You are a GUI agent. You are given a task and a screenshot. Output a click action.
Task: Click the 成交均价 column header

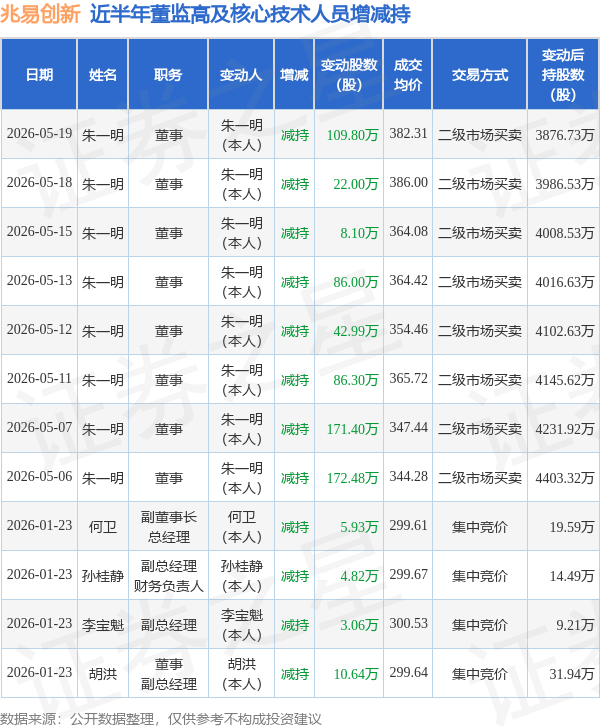(x=408, y=75)
